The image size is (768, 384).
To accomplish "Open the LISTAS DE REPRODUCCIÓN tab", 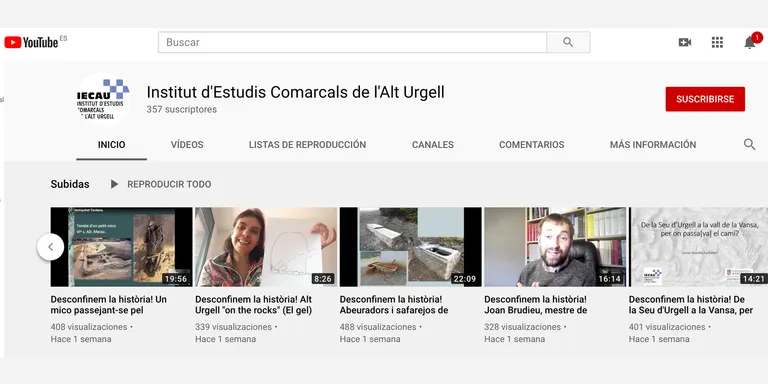I will [x=307, y=144].
